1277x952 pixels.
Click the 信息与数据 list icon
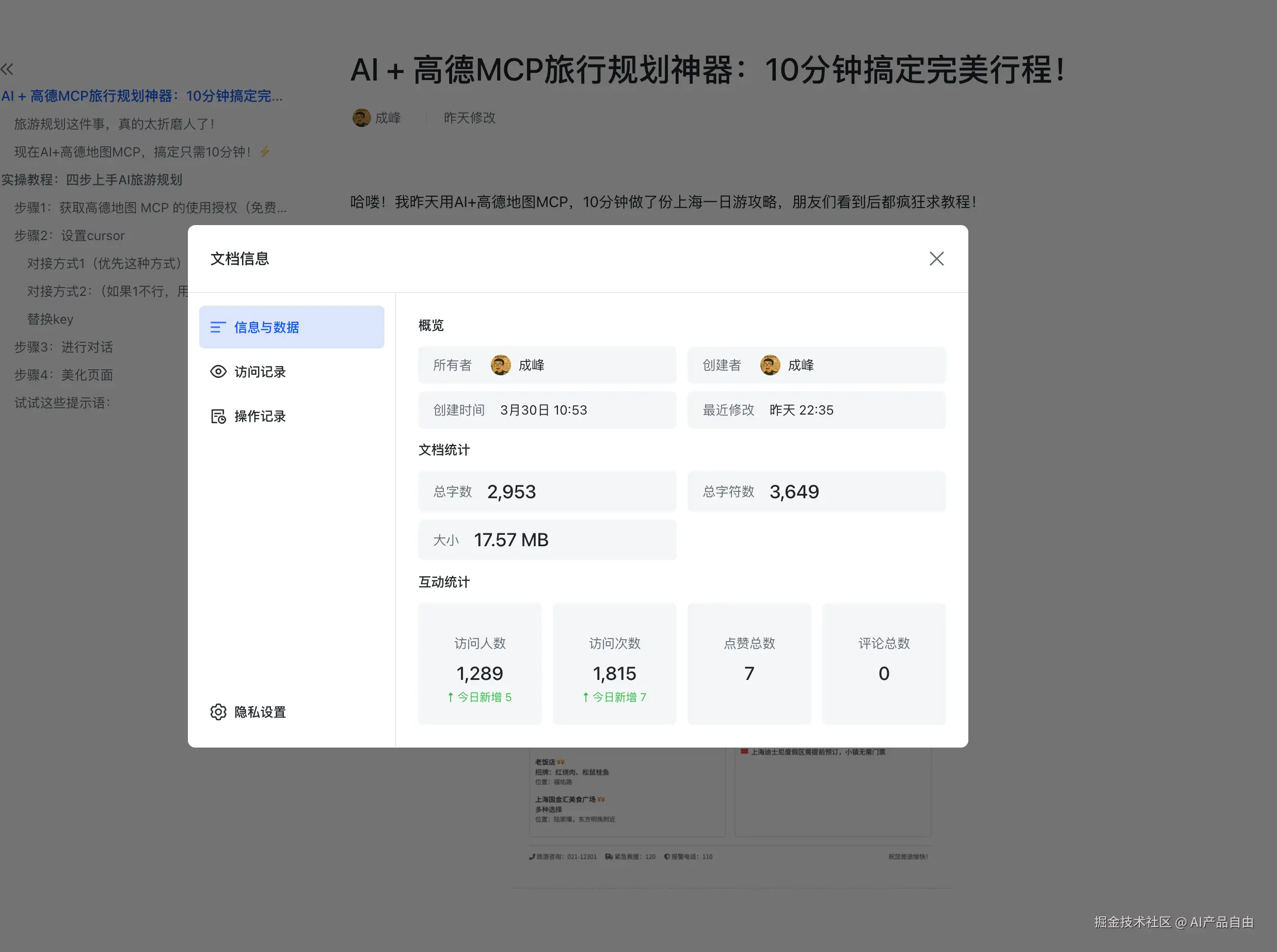(218, 327)
